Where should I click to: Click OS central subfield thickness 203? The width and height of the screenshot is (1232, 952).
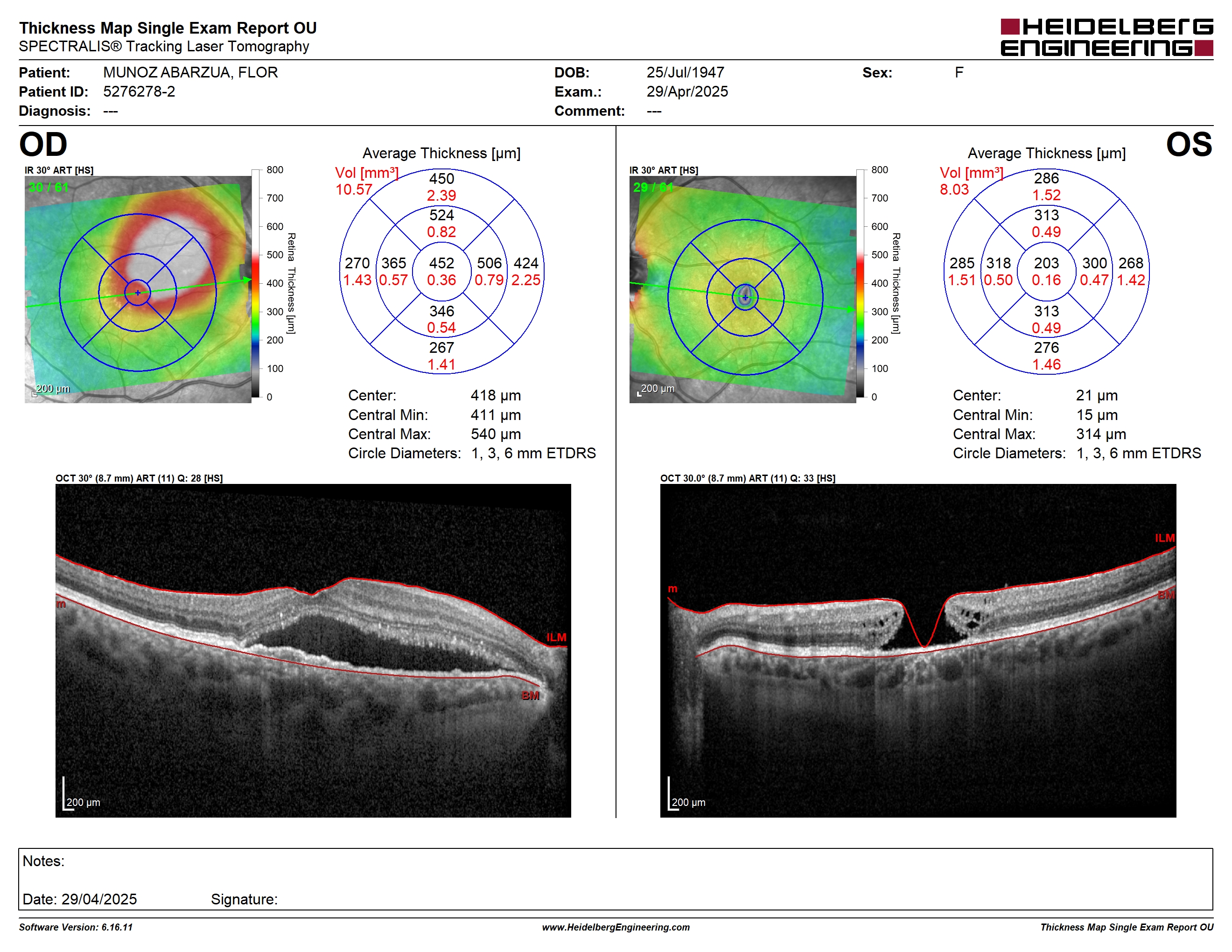(1046, 263)
